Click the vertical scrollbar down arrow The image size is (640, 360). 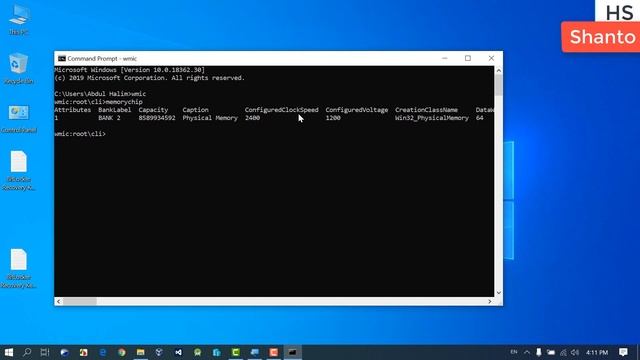(x=498, y=293)
